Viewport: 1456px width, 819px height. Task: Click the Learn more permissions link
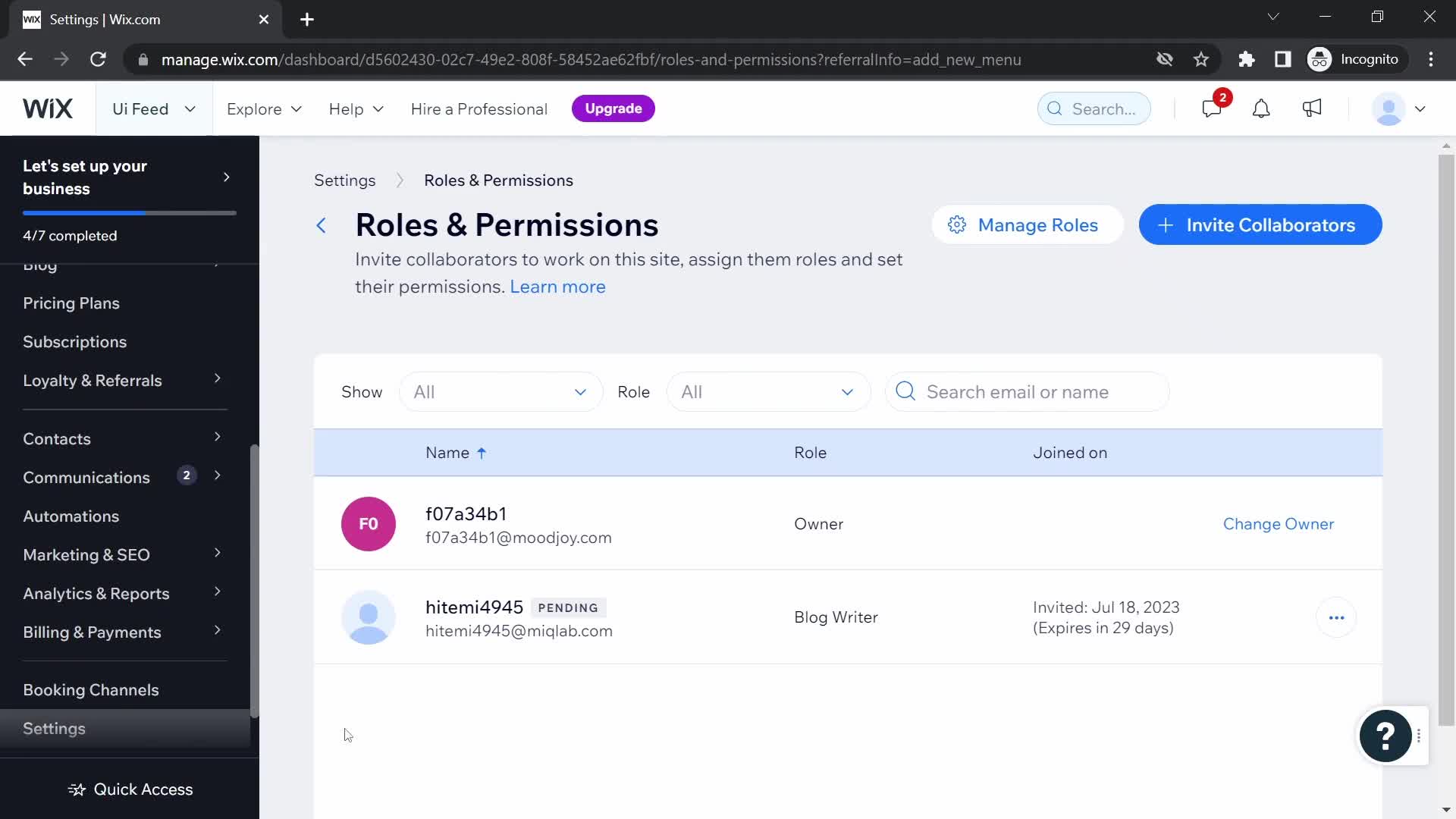(558, 287)
